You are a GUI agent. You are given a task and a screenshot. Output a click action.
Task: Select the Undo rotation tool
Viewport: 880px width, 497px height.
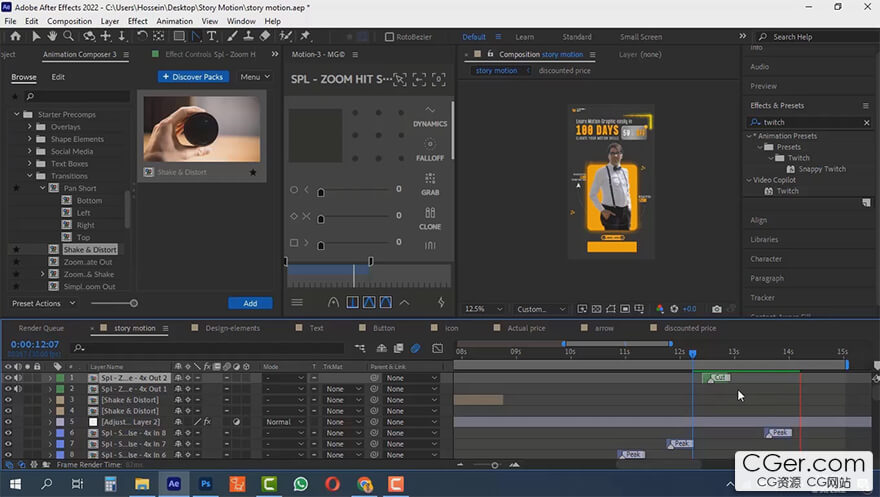[x=142, y=36]
